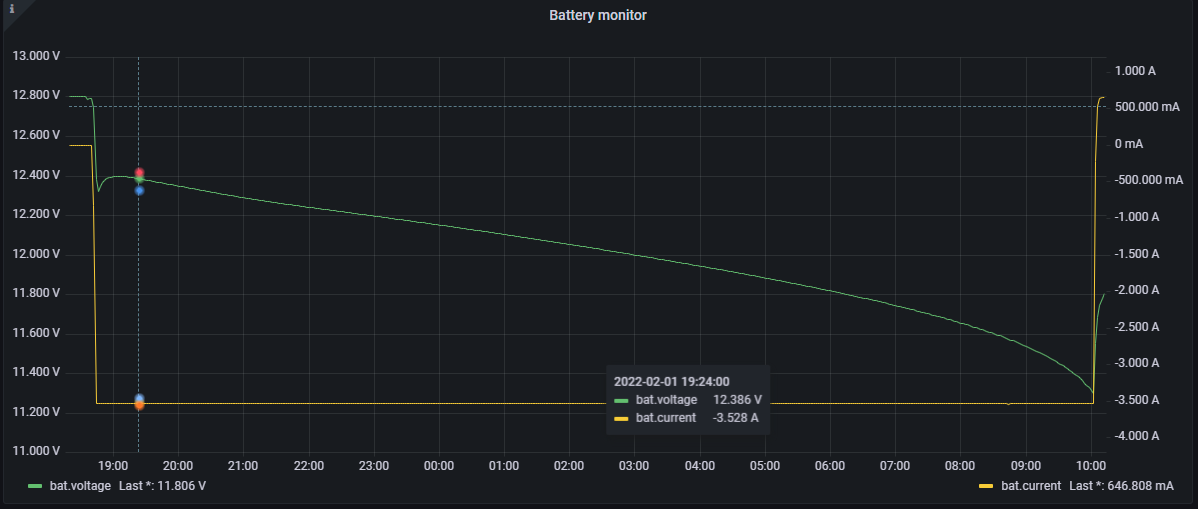Click the 19:00 time axis label
This screenshot has height=509, width=1198.
(x=113, y=465)
